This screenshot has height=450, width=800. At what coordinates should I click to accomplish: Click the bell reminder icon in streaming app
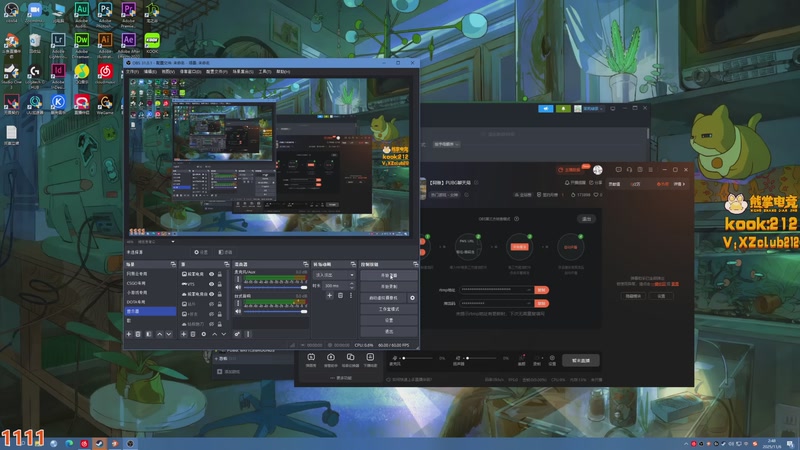click(567, 182)
